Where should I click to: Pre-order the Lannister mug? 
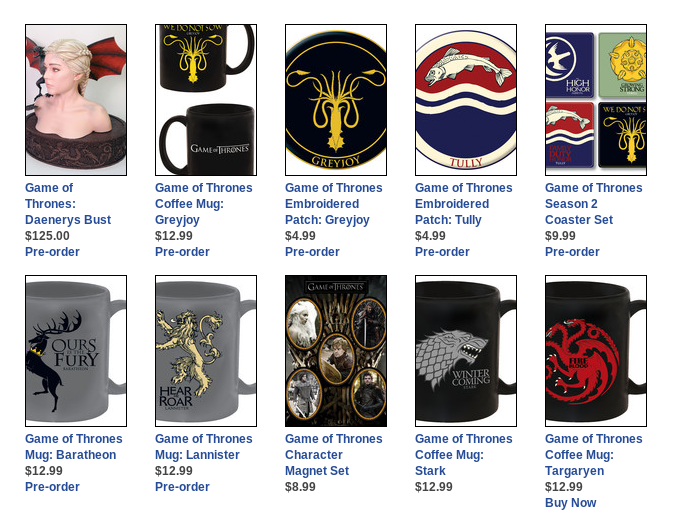(x=182, y=487)
